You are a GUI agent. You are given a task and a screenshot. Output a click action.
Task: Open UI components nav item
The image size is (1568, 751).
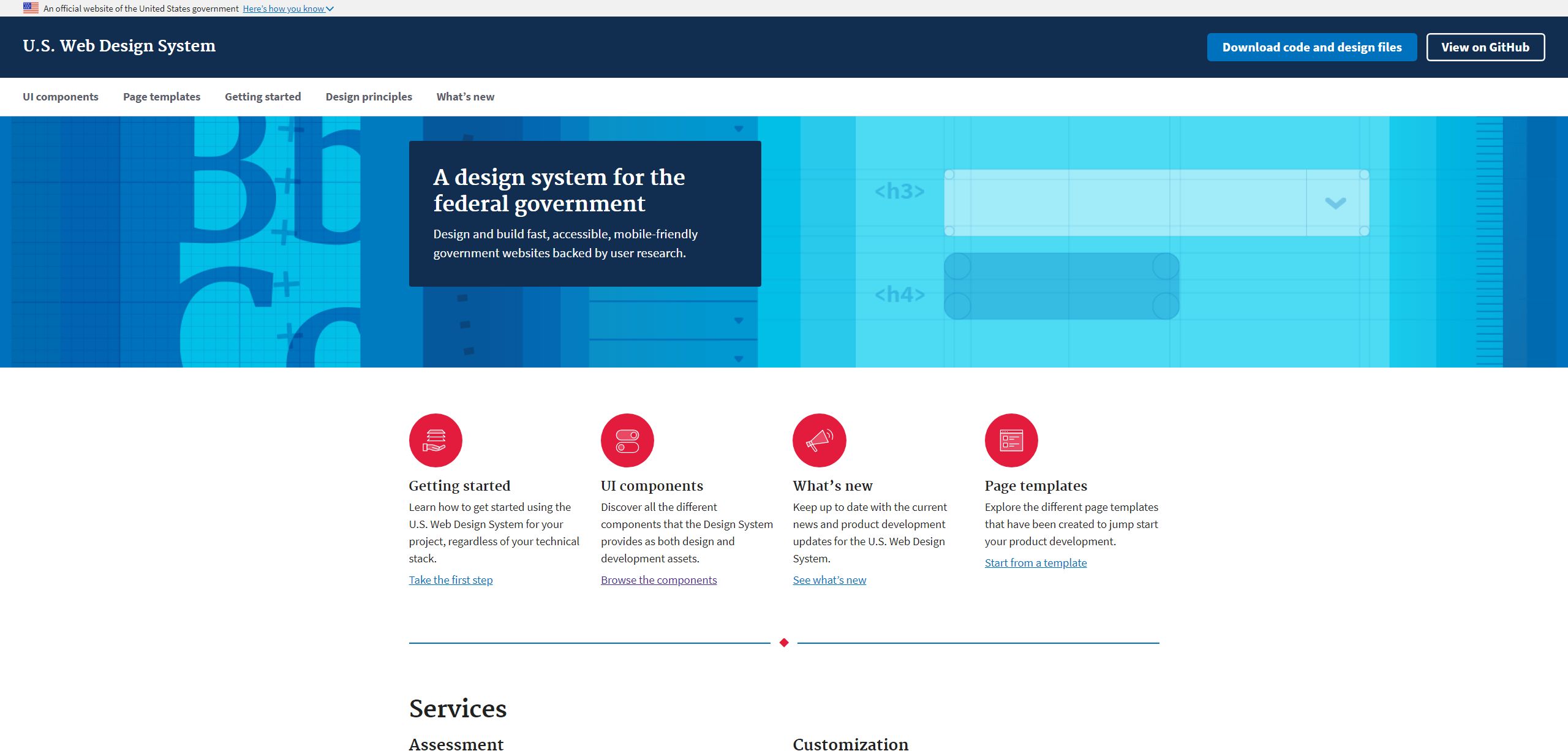(x=61, y=97)
